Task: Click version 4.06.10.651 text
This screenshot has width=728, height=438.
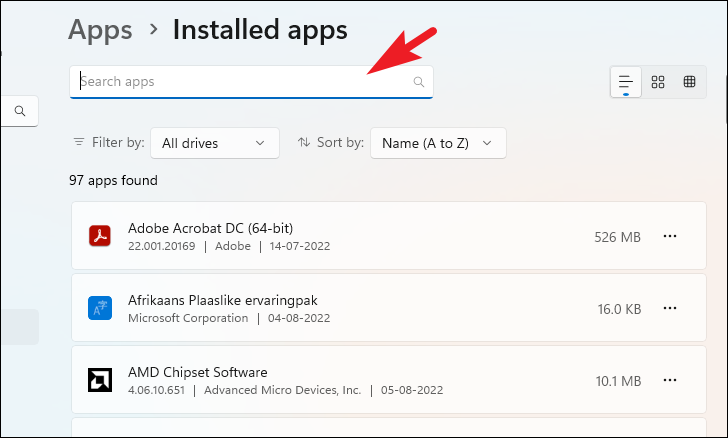Action: [x=156, y=390]
